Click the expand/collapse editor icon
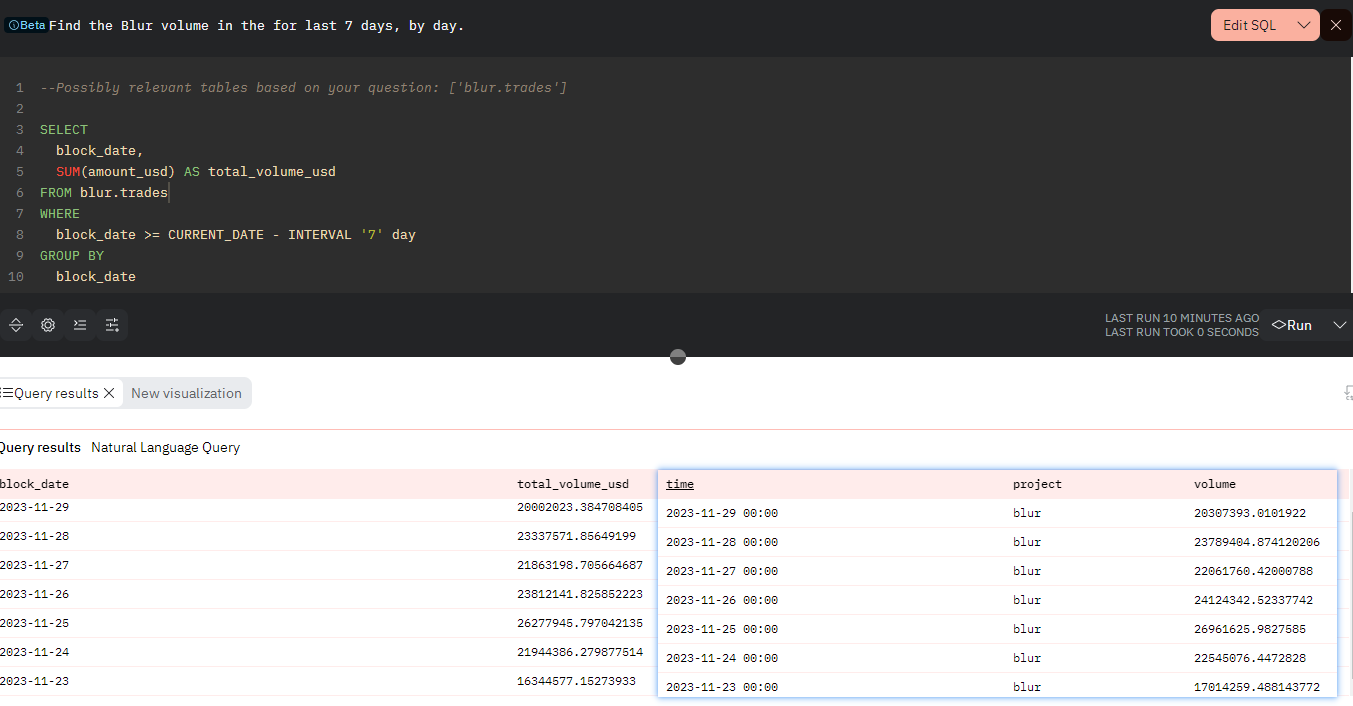1353x706 pixels. point(16,325)
